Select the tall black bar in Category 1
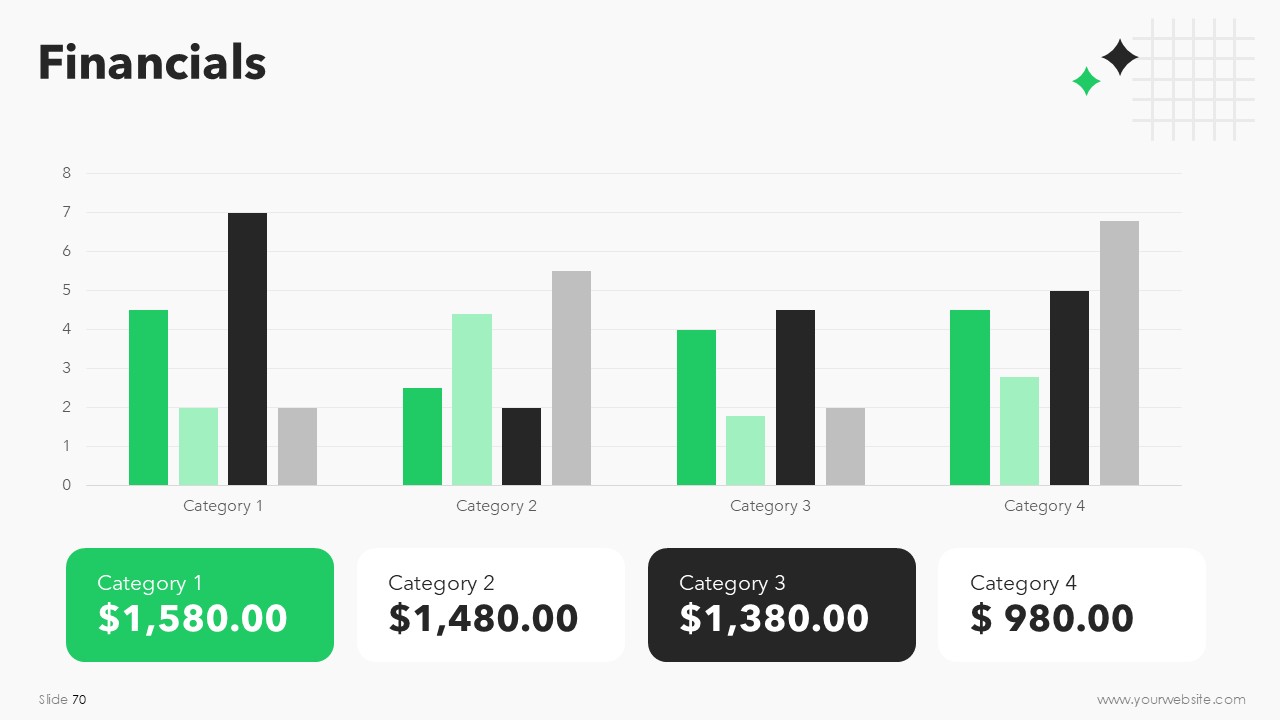Image resolution: width=1280 pixels, height=720 pixels. tap(247, 349)
